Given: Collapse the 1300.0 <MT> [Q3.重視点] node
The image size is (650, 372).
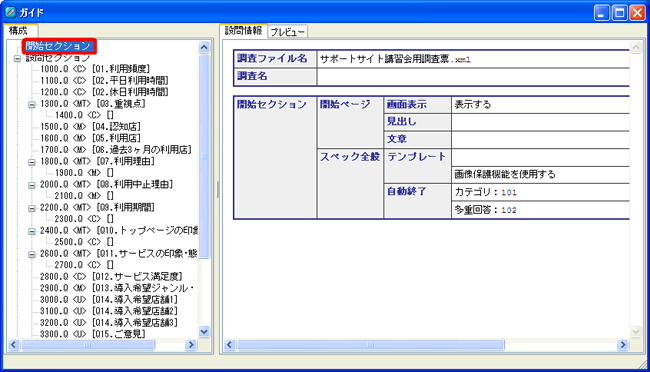Looking at the screenshot, I should (x=32, y=105).
